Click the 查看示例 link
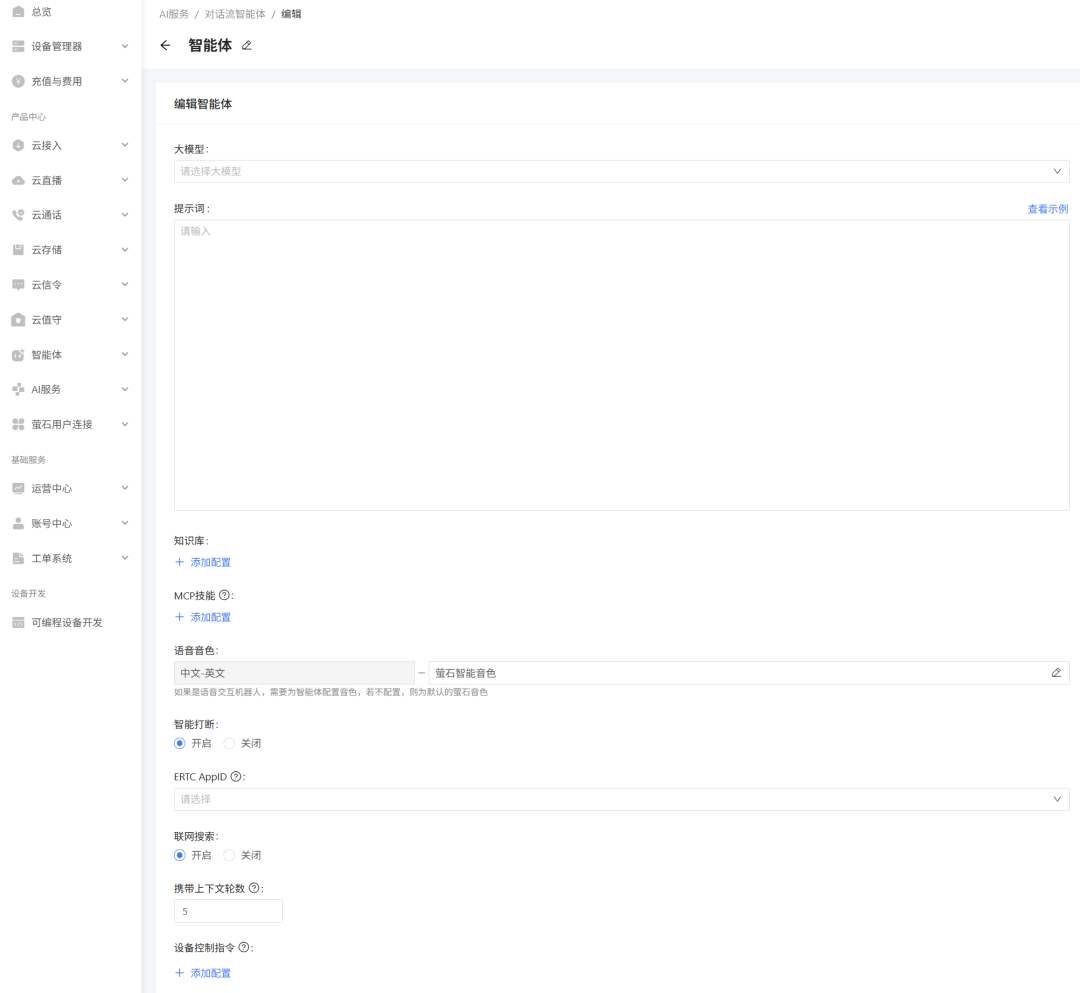The width and height of the screenshot is (1080, 993). click(1047, 209)
